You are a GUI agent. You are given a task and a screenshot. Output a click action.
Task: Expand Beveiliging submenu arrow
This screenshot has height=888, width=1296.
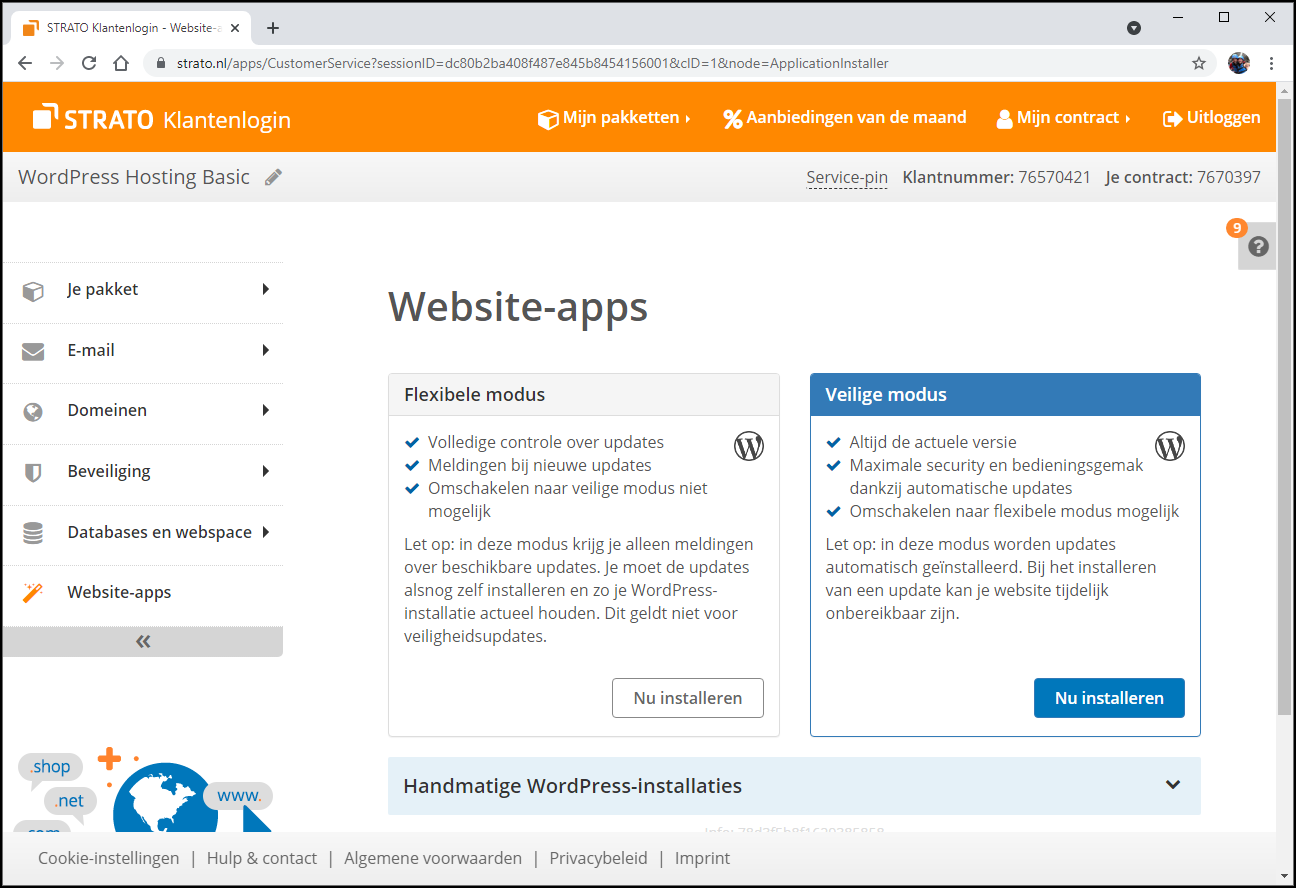pos(266,471)
